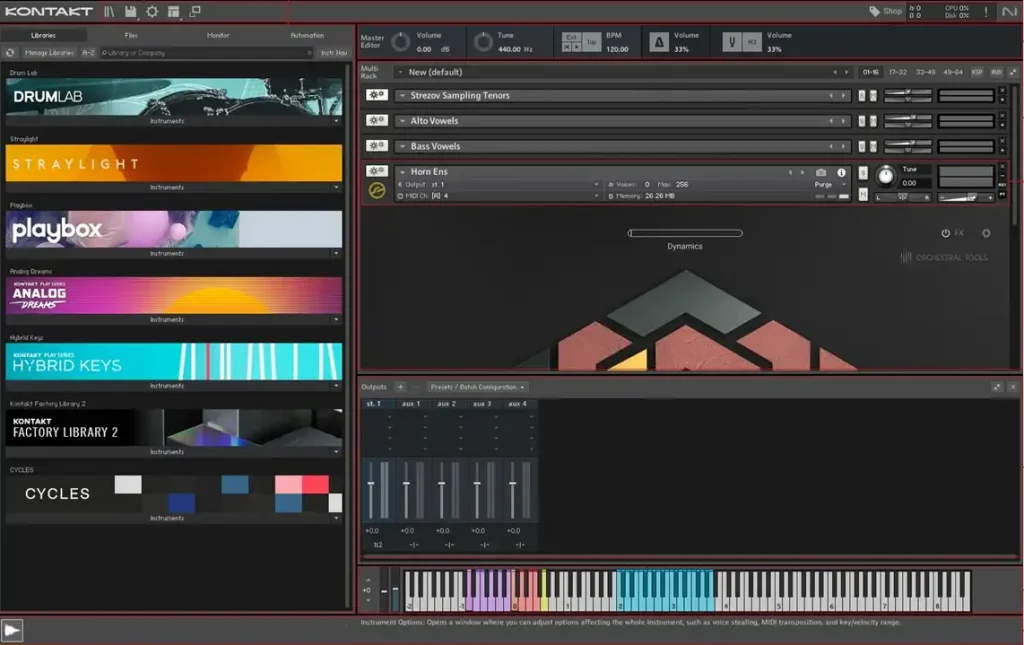Show info for Horn Ens instrument

click(841, 172)
